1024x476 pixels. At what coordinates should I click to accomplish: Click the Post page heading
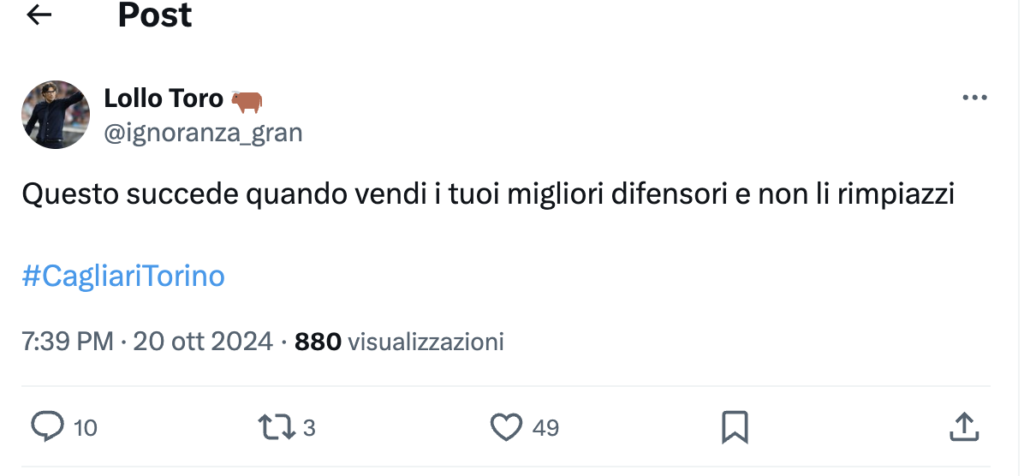(x=155, y=15)
